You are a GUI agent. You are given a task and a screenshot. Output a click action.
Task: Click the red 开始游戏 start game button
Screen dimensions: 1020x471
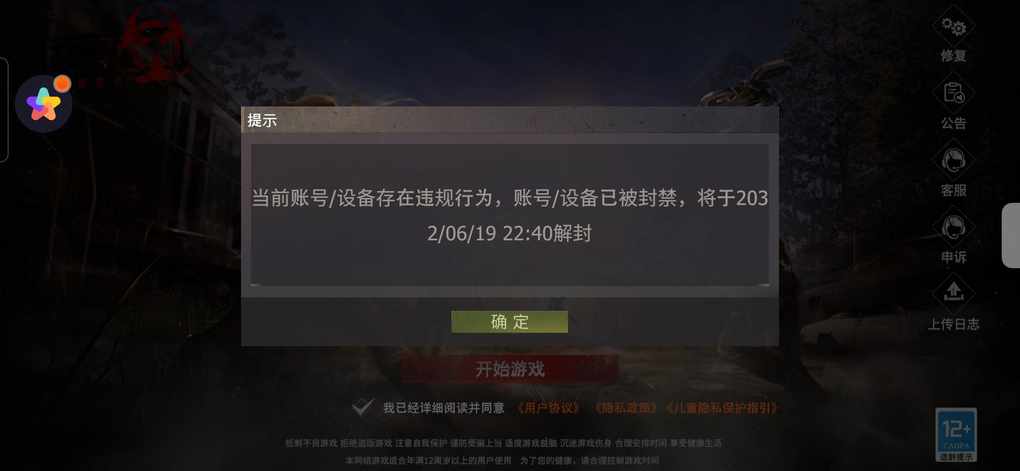[x=509, y=370]
